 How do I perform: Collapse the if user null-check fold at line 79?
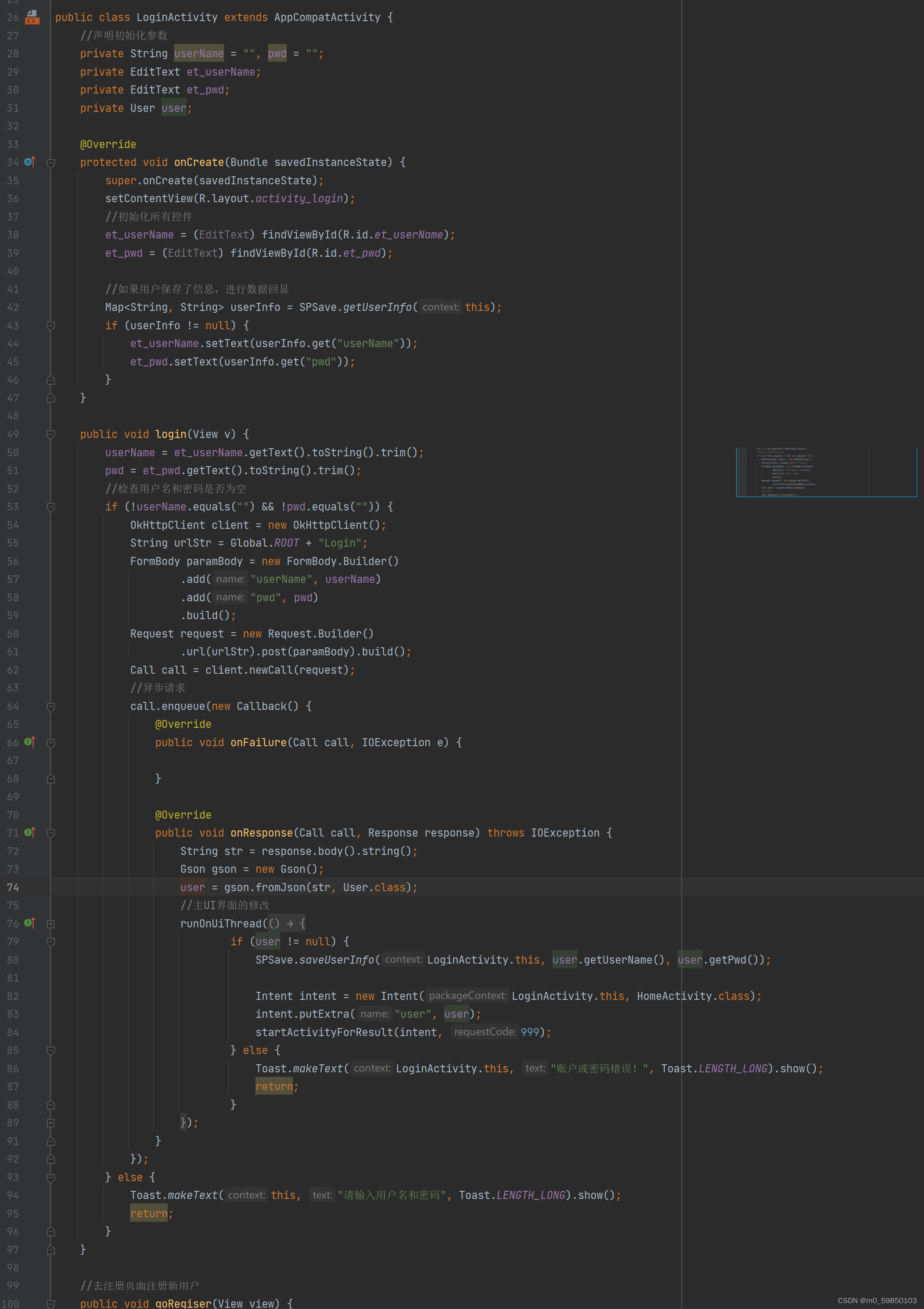[x=51, y=943]
